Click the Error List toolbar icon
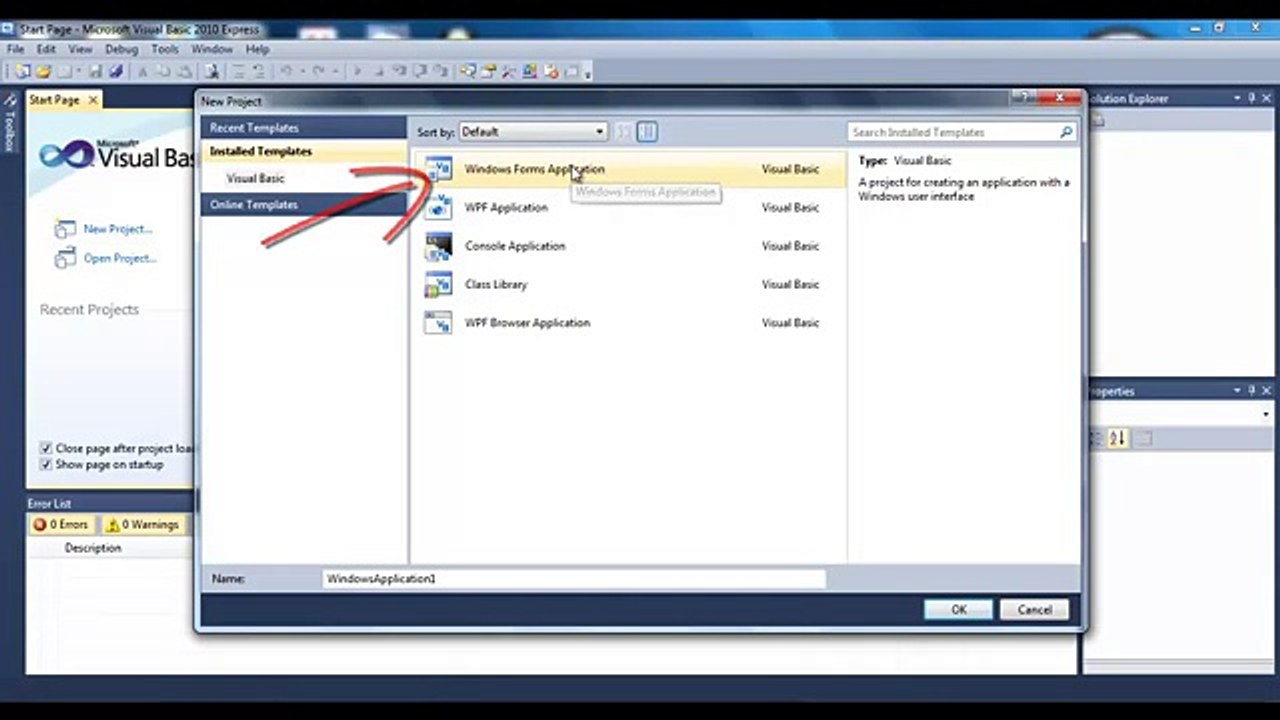This screenshot has height=720, width=1280. click(551, 71)
